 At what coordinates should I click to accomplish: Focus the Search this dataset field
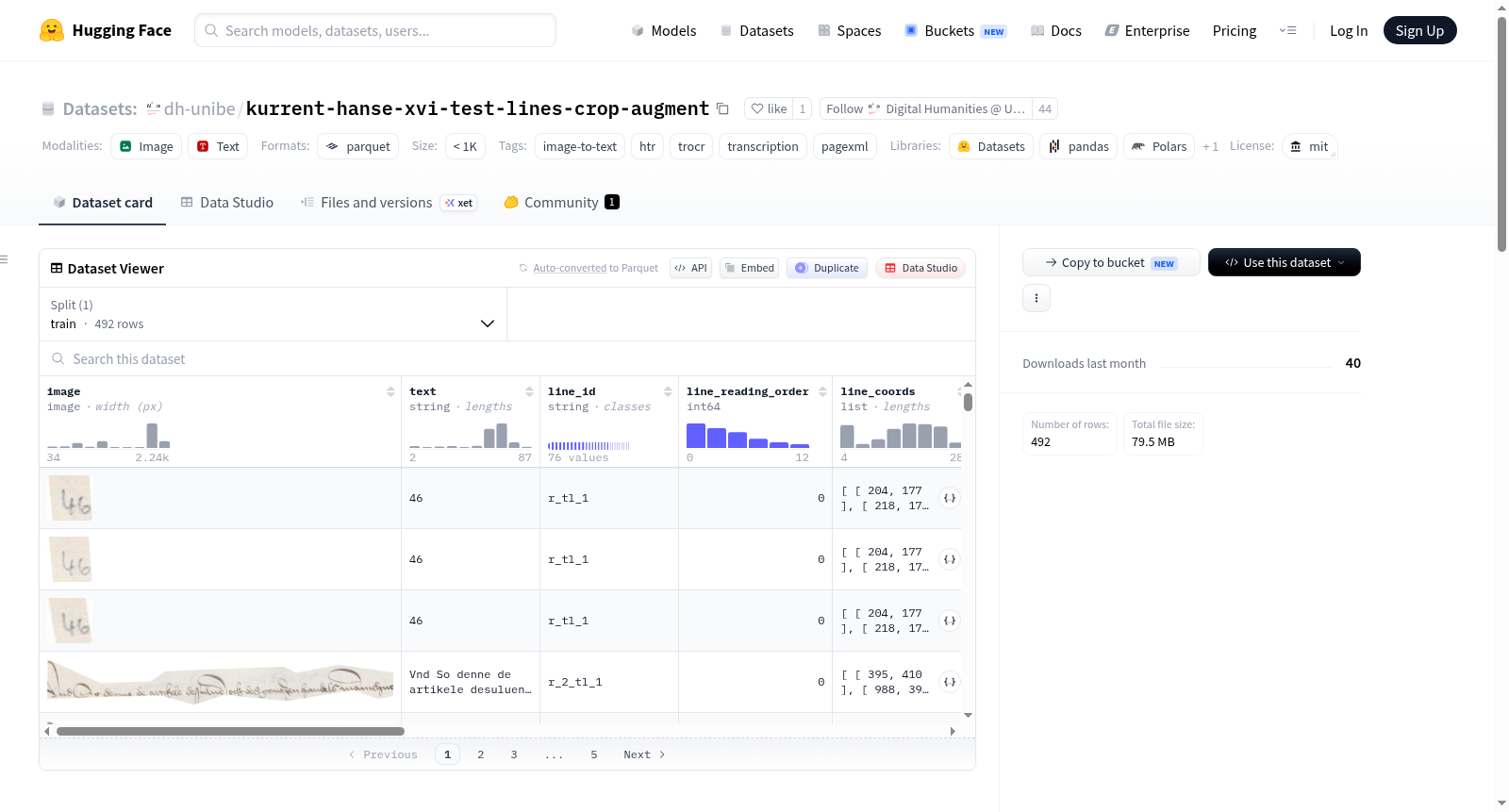tap(507, 358)
